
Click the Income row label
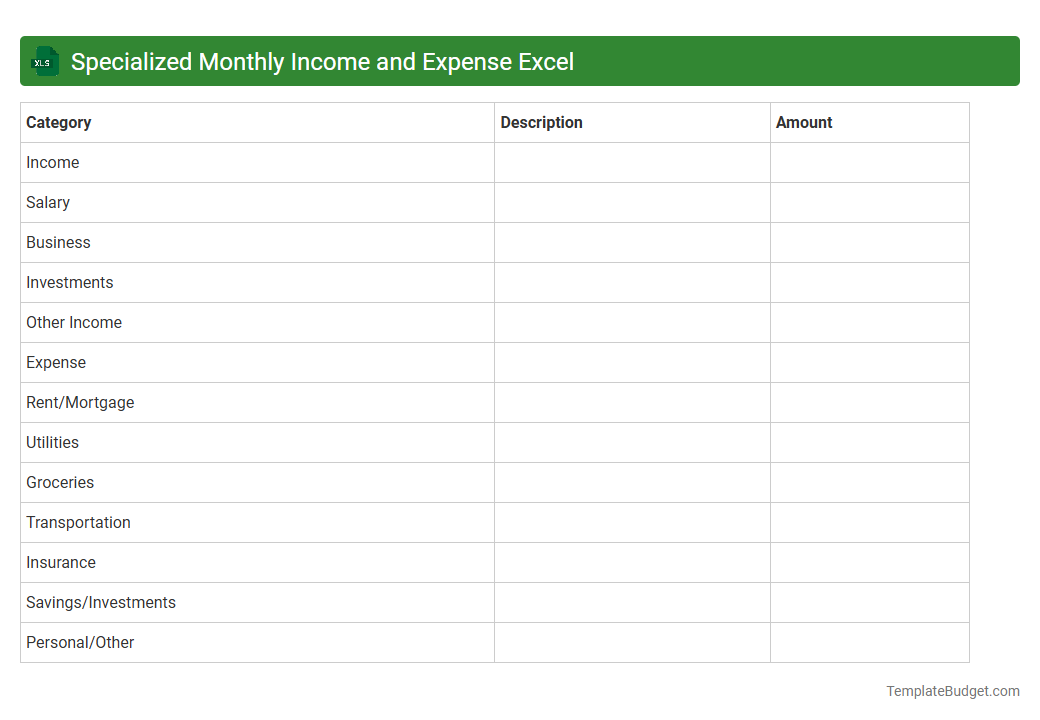(x=52, y=162)
